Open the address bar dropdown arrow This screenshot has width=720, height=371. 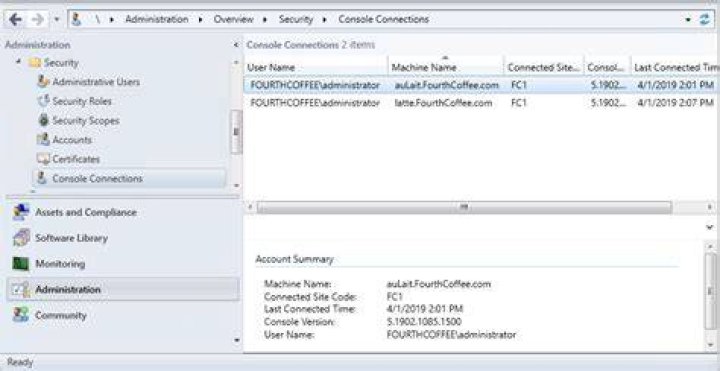pos(688,20)
